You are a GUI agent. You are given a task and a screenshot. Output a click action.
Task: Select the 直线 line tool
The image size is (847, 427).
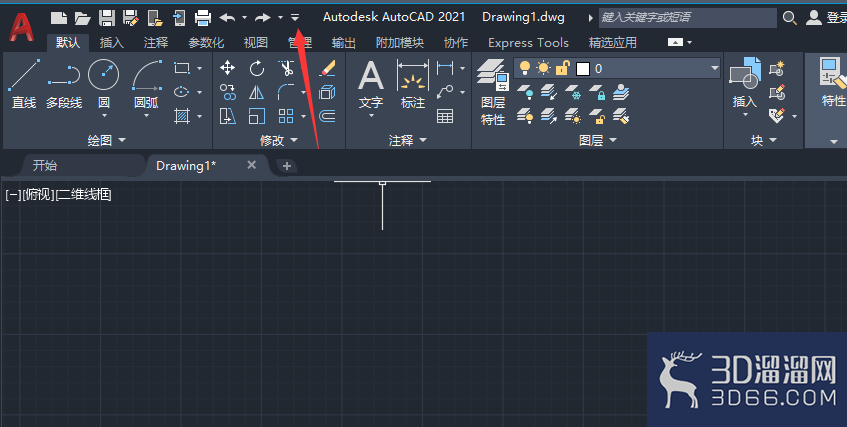24,84
